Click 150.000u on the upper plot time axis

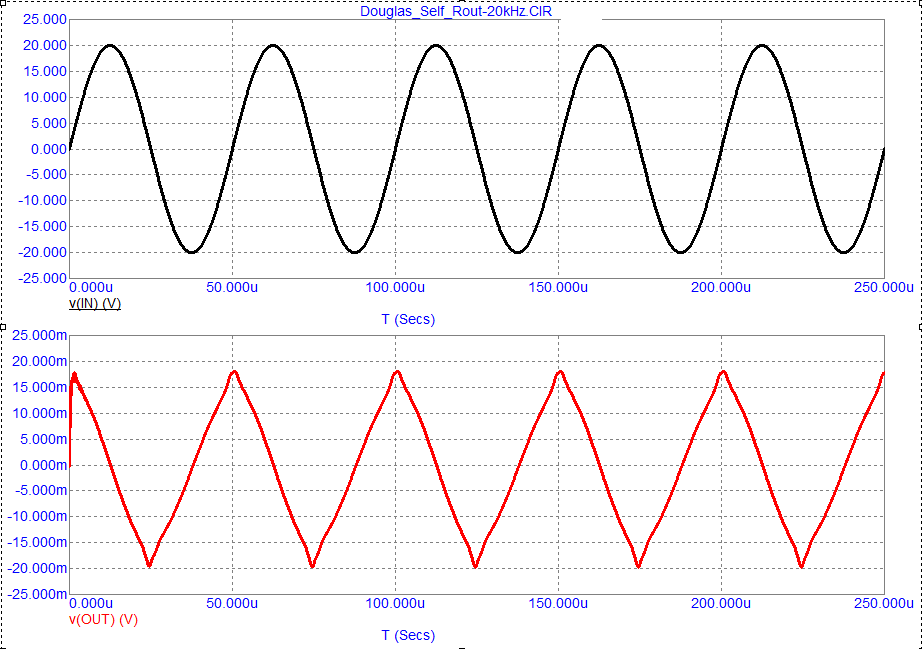click(558, 287)
